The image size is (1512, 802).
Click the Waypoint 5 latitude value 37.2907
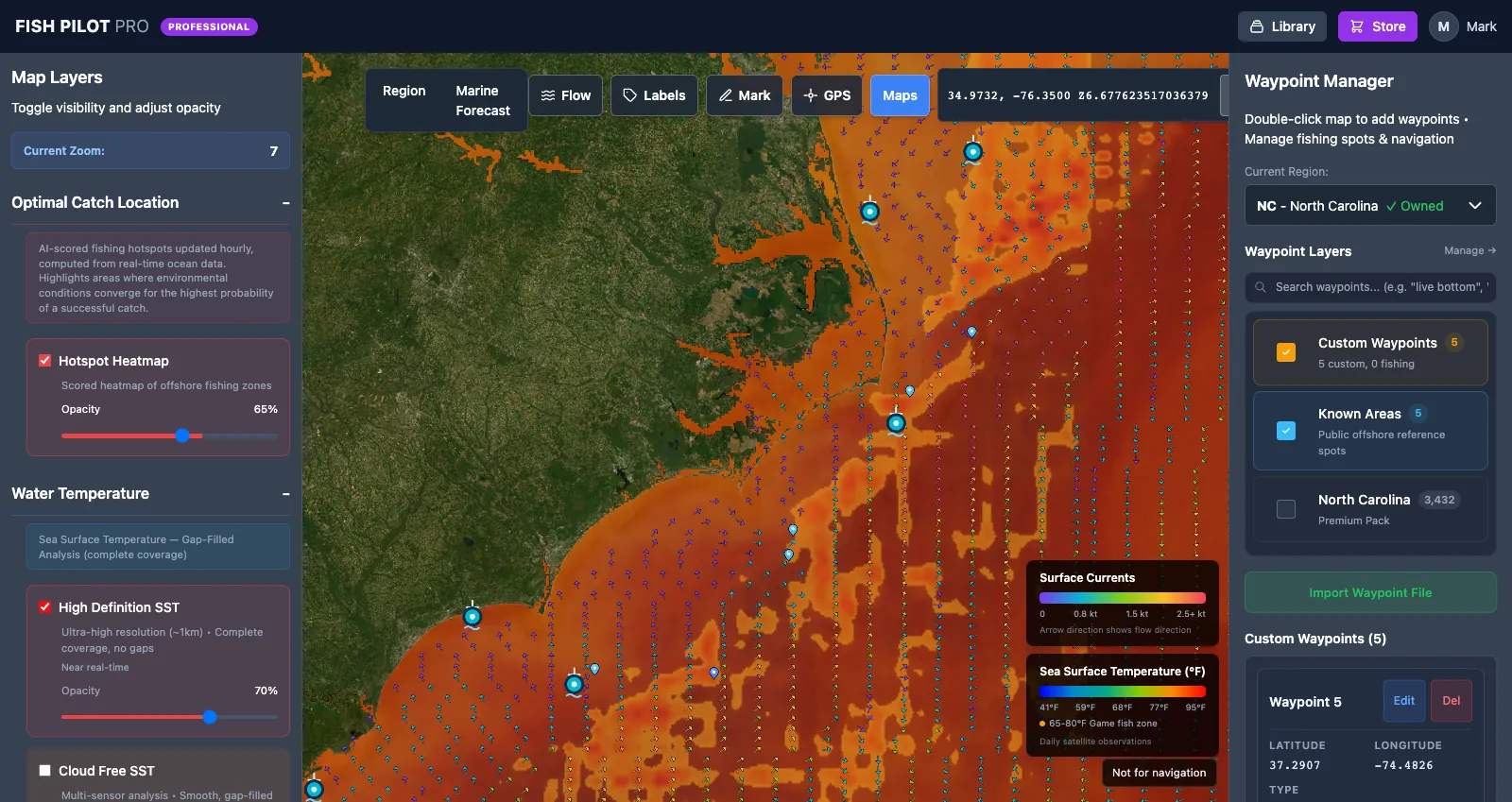point(1295,765)
